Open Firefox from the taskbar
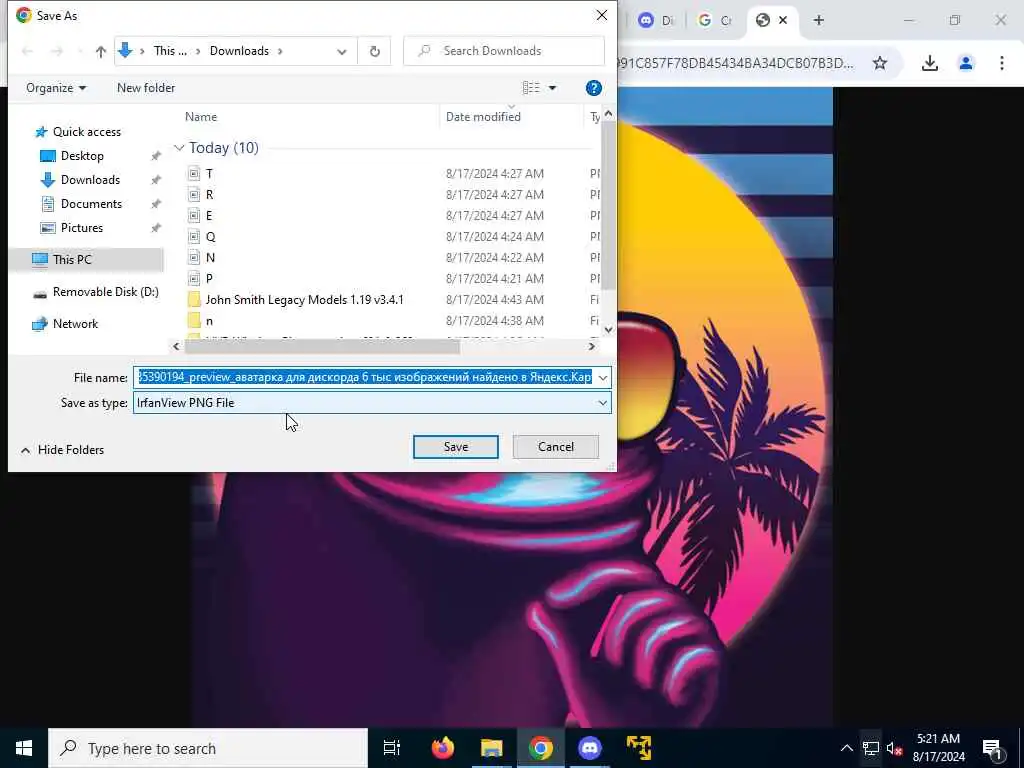 point(443,748)
